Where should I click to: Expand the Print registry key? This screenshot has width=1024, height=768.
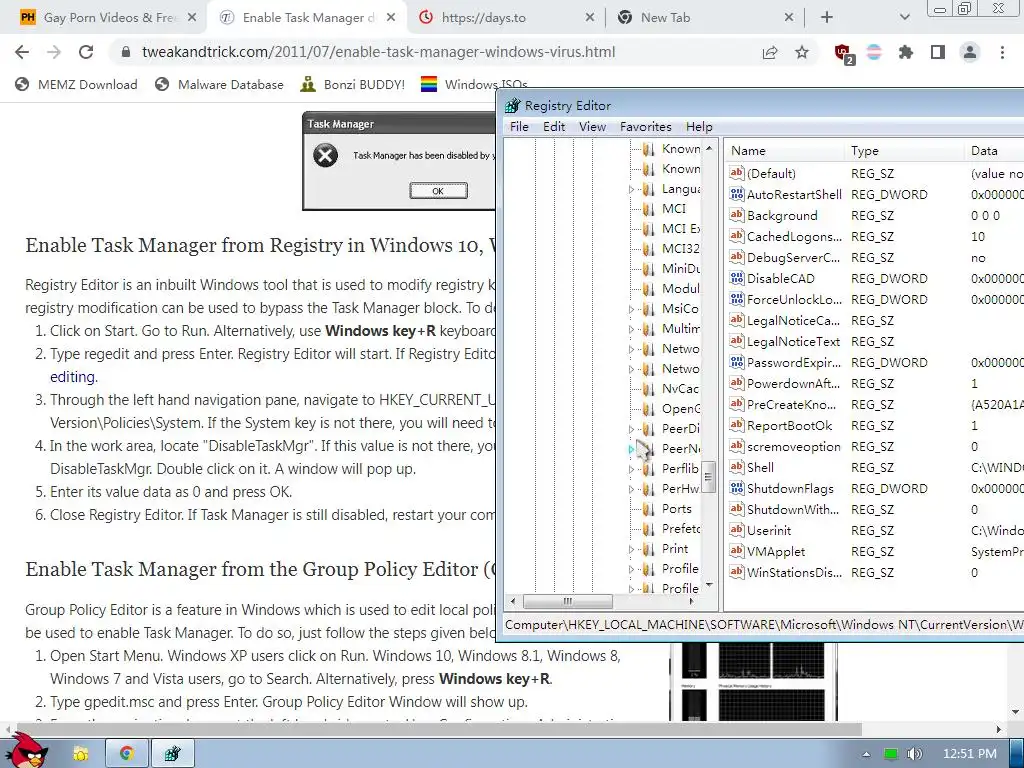click(x=631, y=549)
